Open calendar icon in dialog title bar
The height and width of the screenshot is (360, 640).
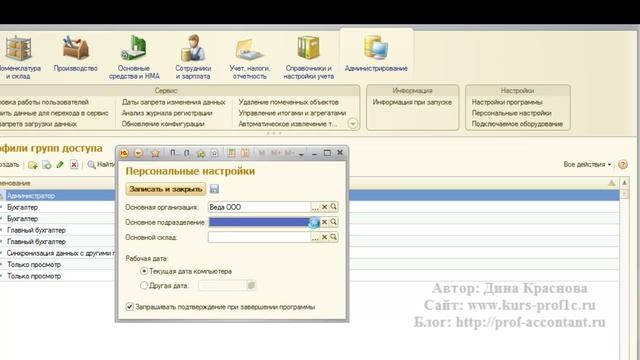(245, 153)
